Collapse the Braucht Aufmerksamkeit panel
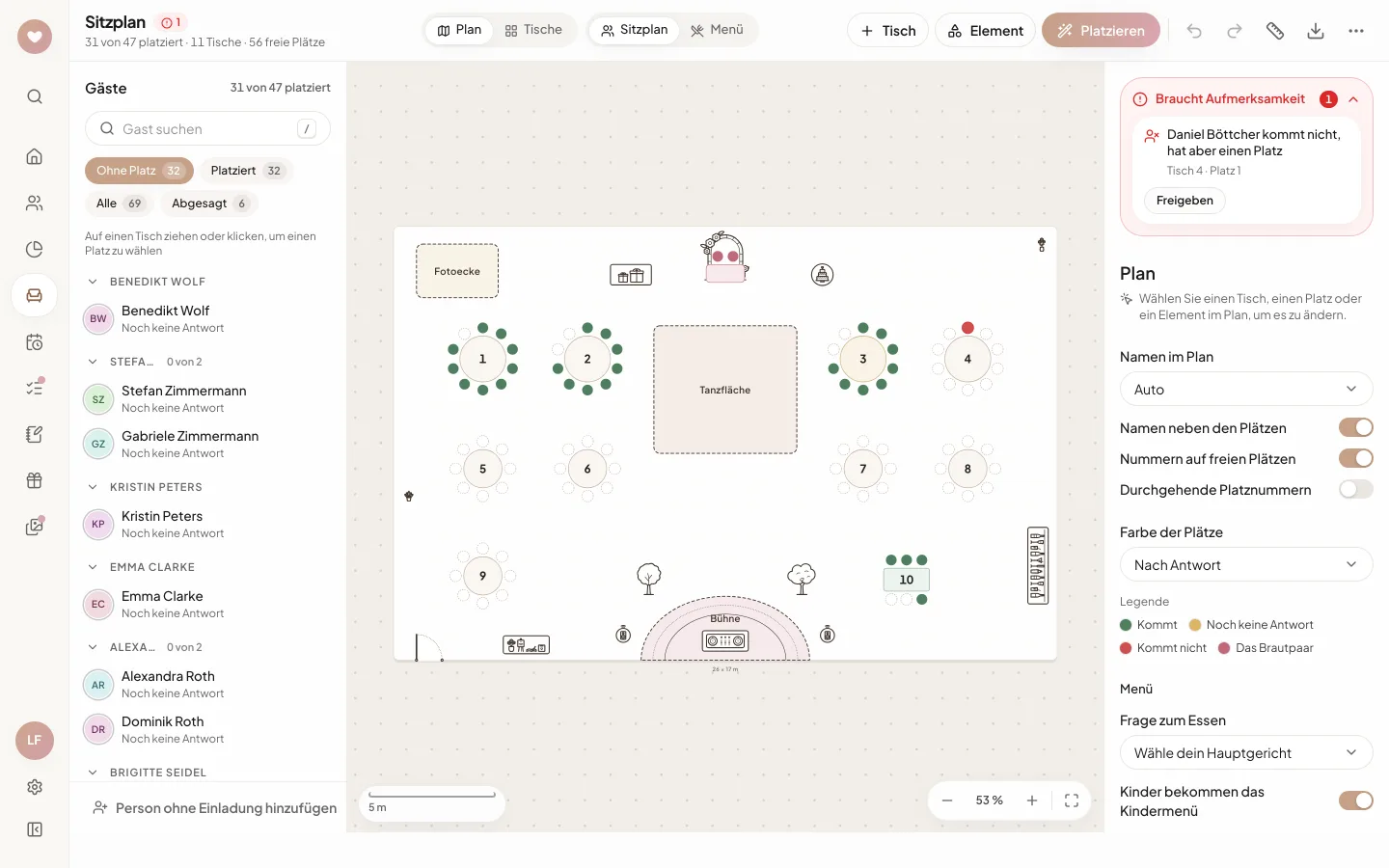Image resolution: width=1389 pixels, height=868 pixels. tap(1353, 99)
